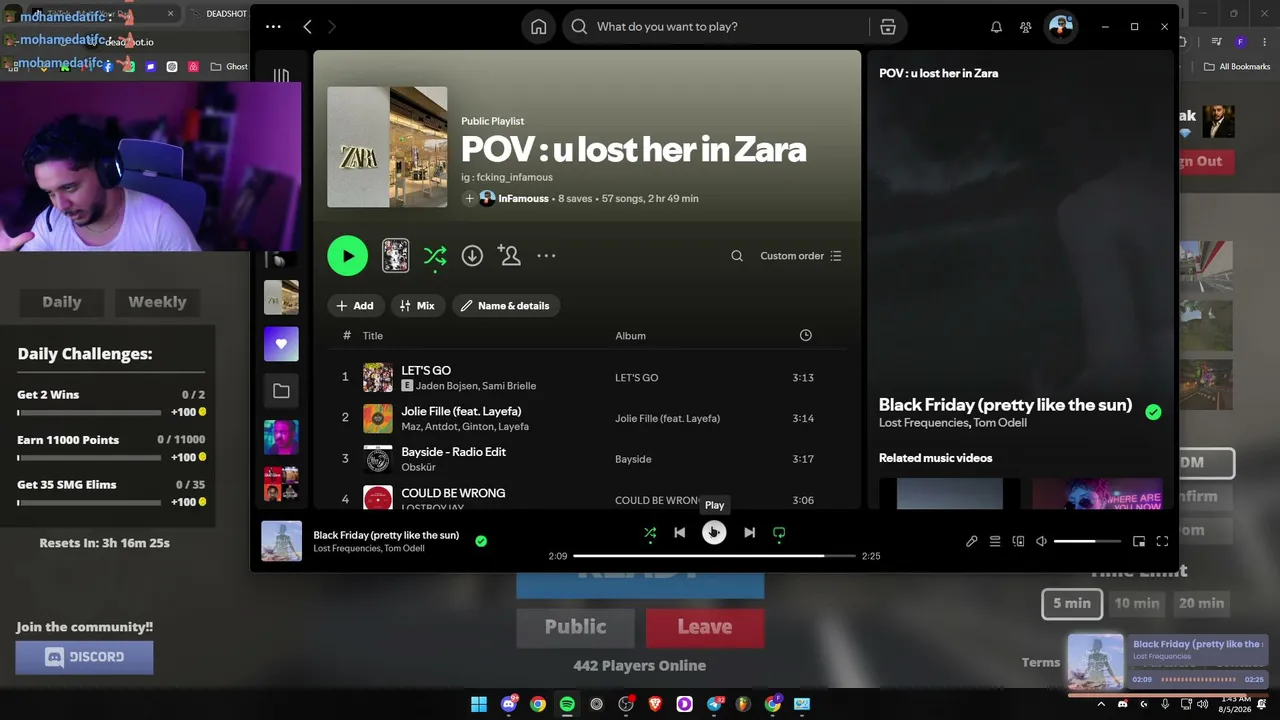Mute audio with the volume speaker icon
The width and height of the screenshot is (1280, 720).
point(1041,541)
